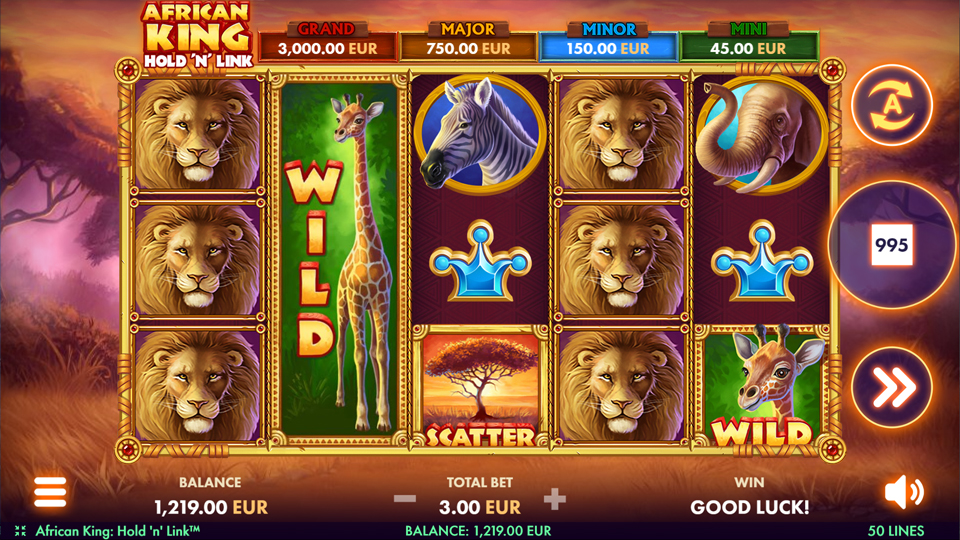The image size is (960, 540).
Task: Enable turbo spin with double arrows
Action: (x=892, y=387)
